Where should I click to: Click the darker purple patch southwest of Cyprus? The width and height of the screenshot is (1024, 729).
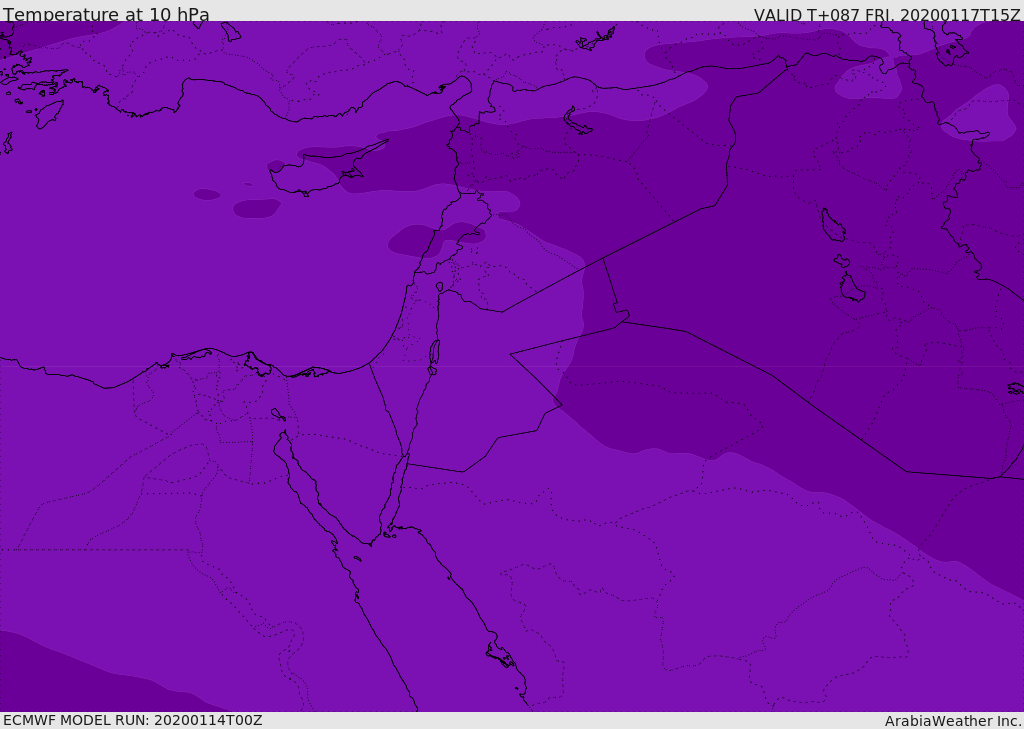pyautogui.click(x=257, y=208)
